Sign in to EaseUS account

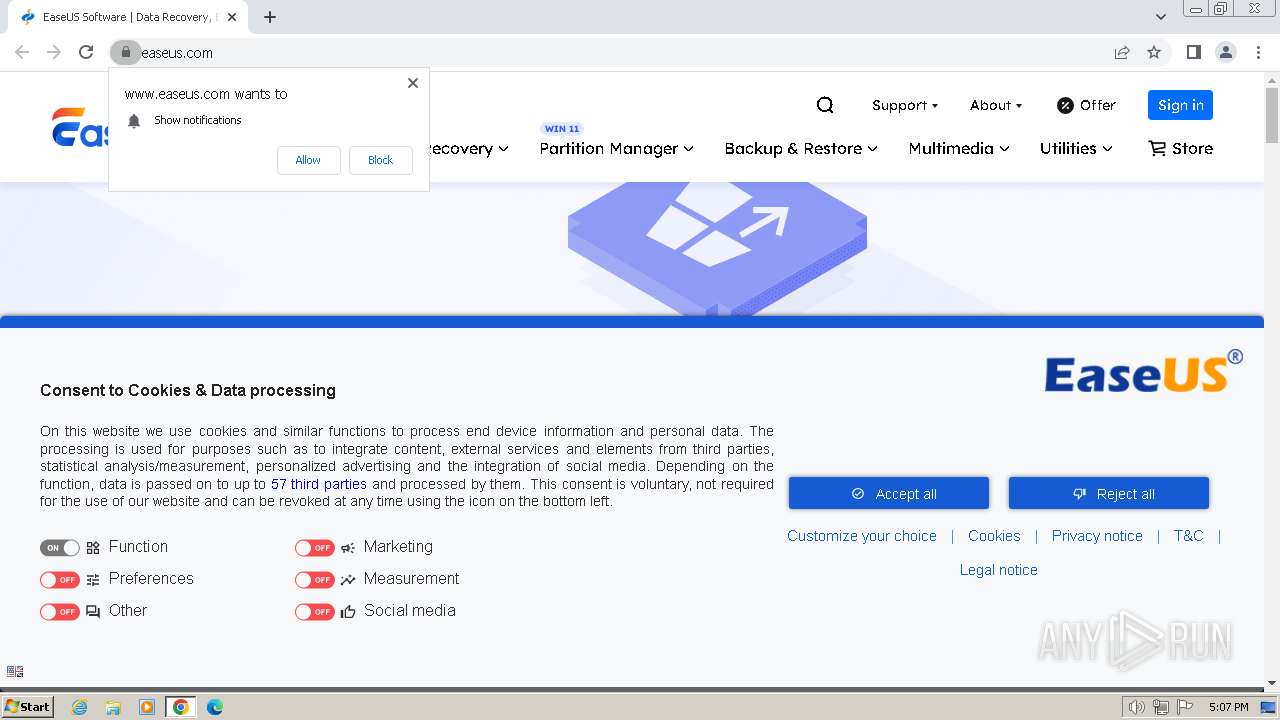[x=1180, y=105]
